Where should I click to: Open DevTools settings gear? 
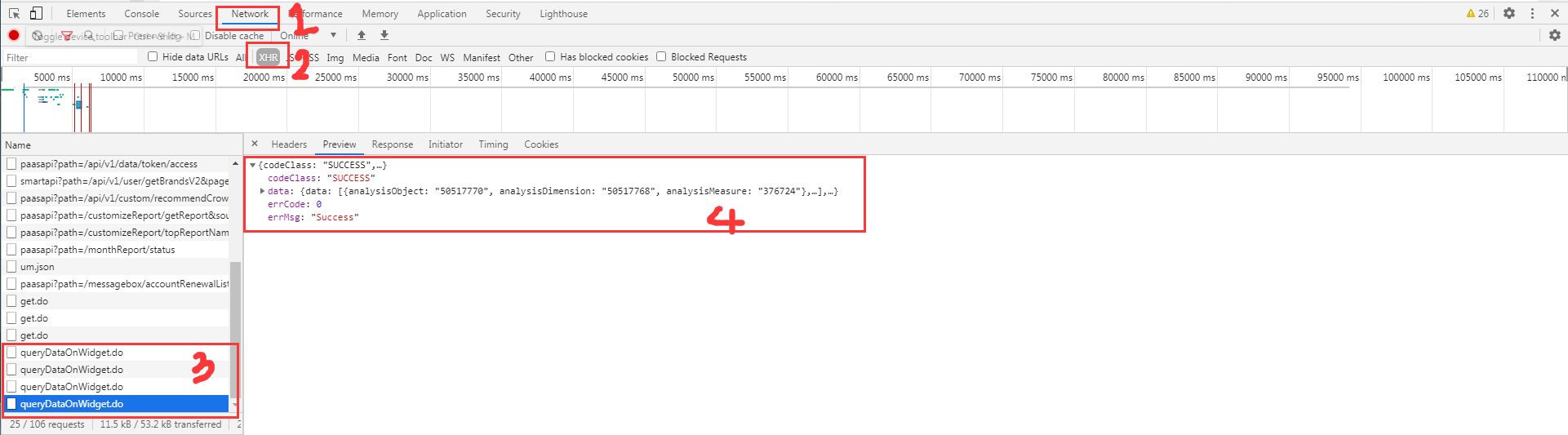click(1509, 13)
